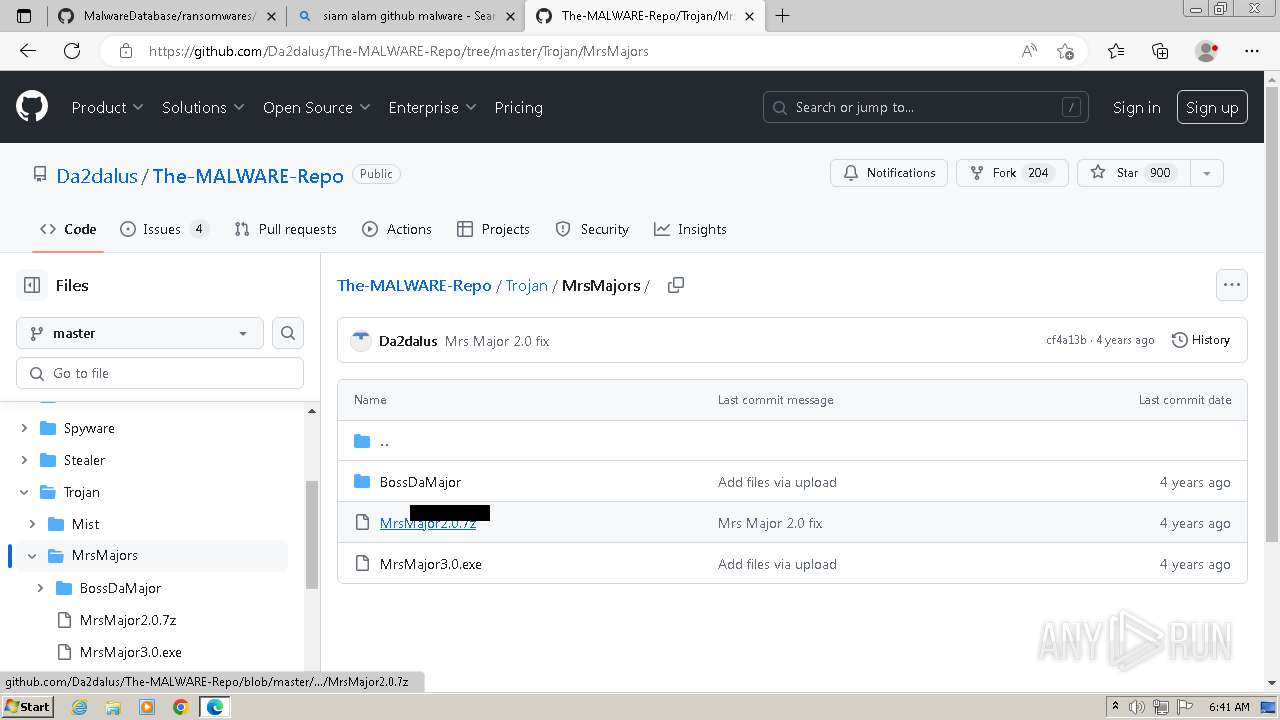The height and width of the screenshot is (720, 1280).
Task: Click the Pricing link
Action: point(518,107)
